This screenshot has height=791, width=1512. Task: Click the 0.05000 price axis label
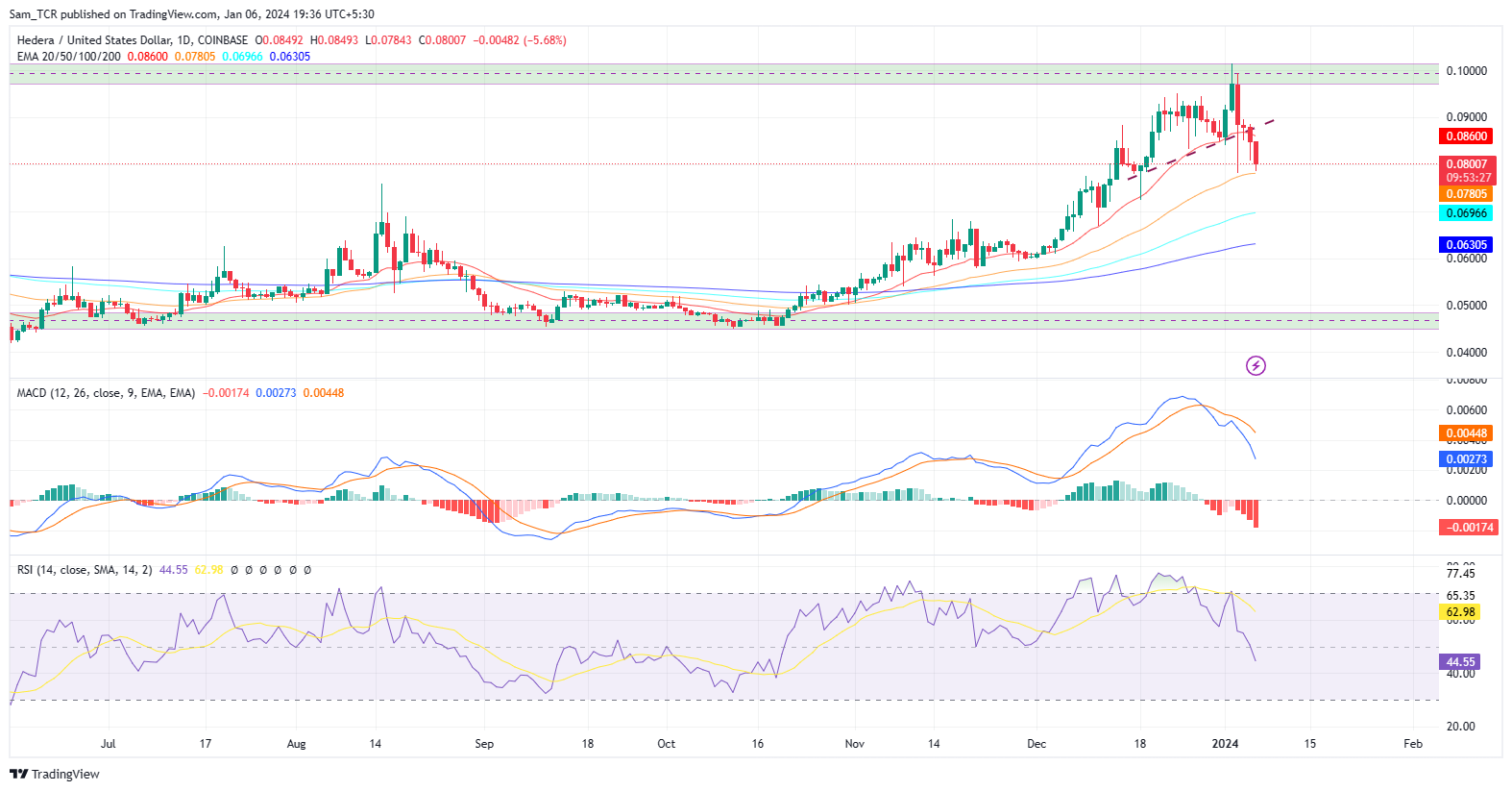[1467, 306]
